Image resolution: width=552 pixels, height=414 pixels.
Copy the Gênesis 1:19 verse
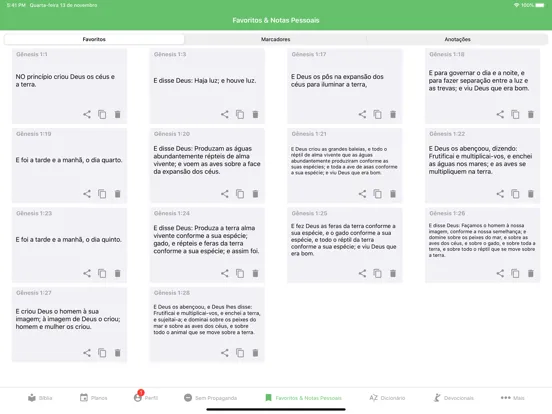pos(102,194)
